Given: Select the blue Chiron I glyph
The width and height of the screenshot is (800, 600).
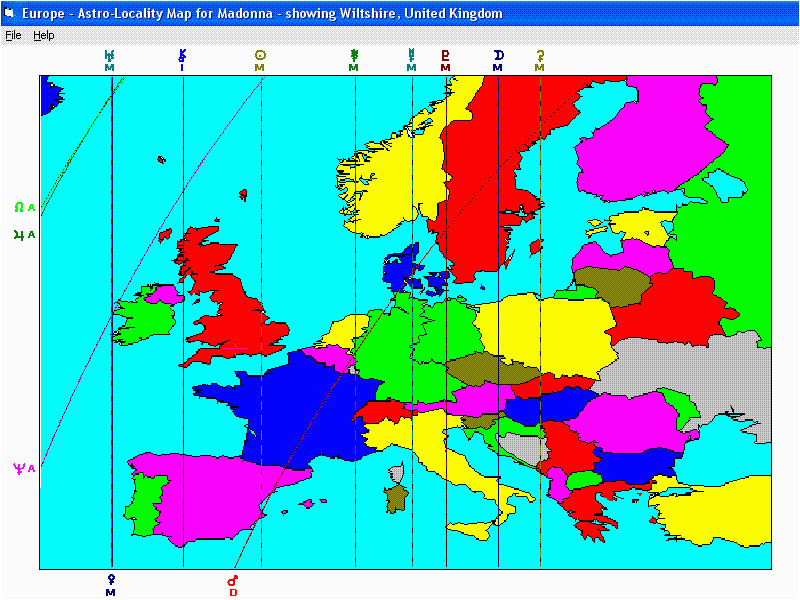Looking at the screenshot, I should (182, 60).
